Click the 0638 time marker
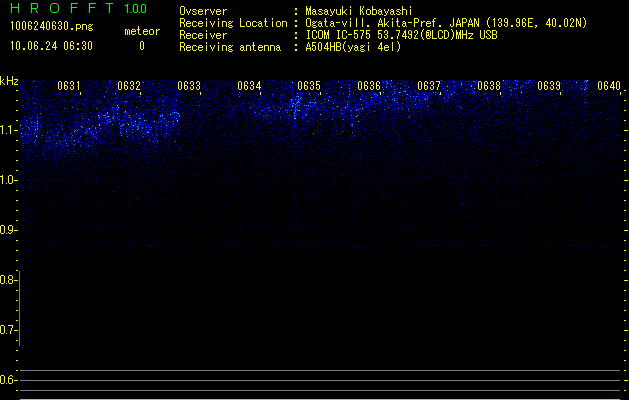Image resolution: width=629 pixels, height=400 pixels. coord(489,86)
